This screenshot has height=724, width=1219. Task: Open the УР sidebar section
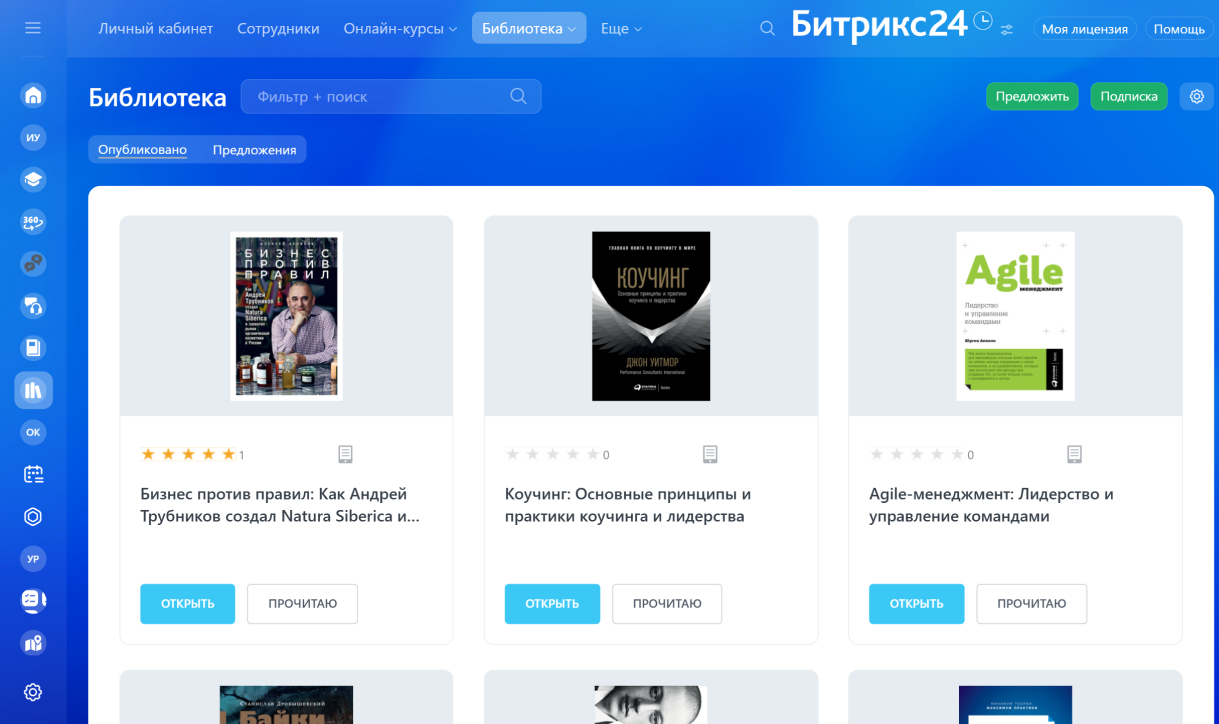coord(33,558)
